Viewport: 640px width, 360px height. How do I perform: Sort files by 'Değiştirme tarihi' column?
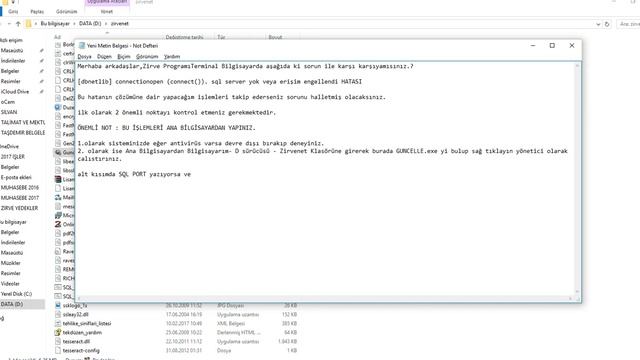184,37
